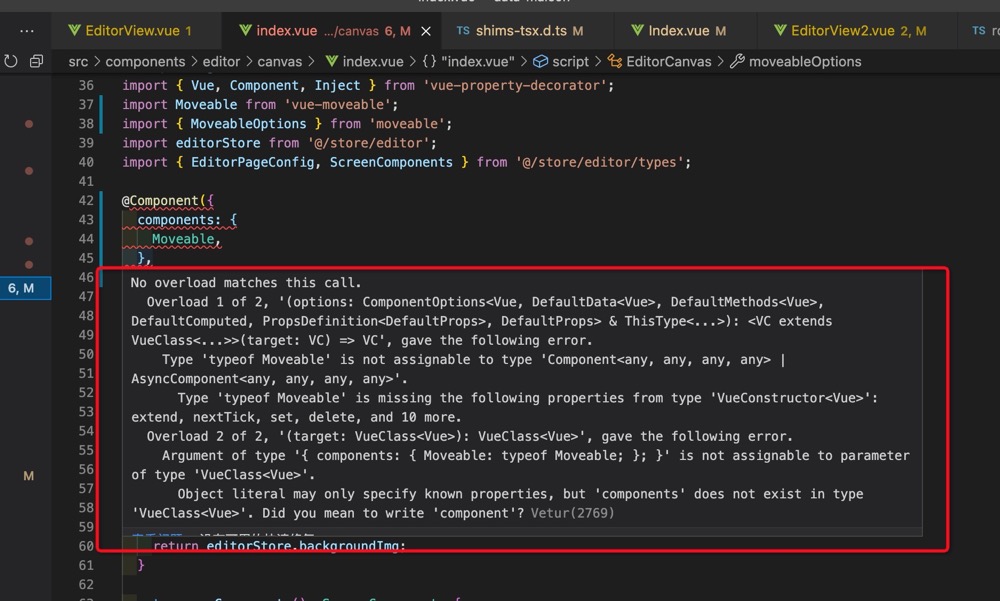Click the '@Component' decorator
The height and width of the screenshot is (601, 1000).
[160, 200]
